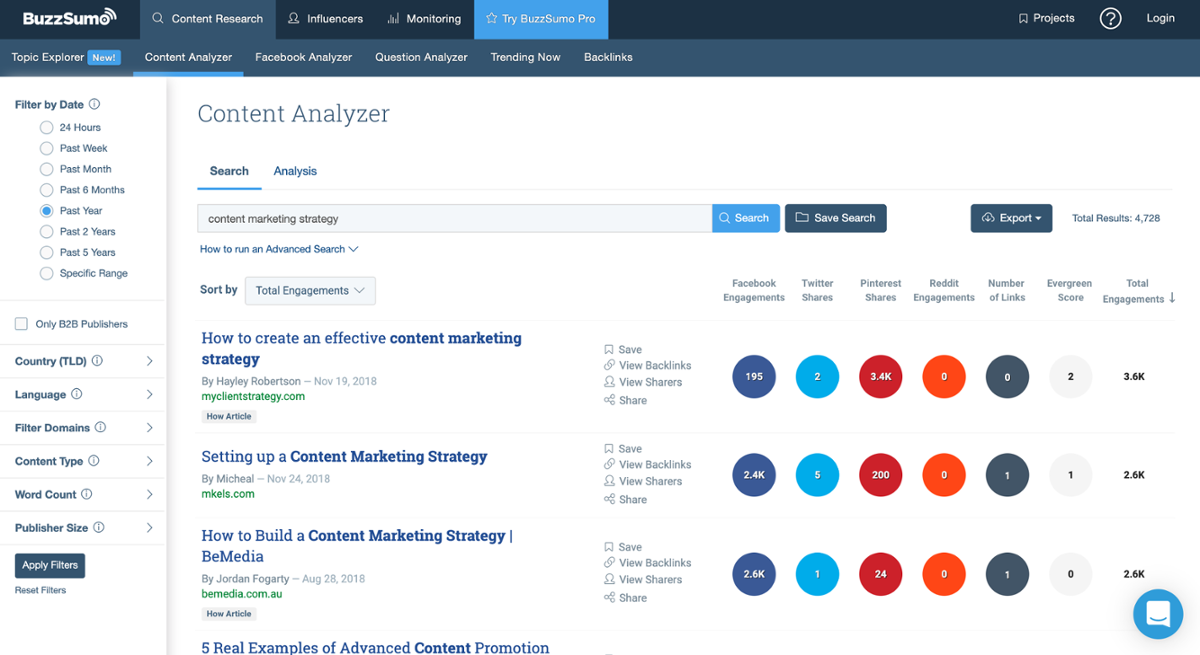Open the chat support bubble
1200x655 pixels.
click(1158, 613)
